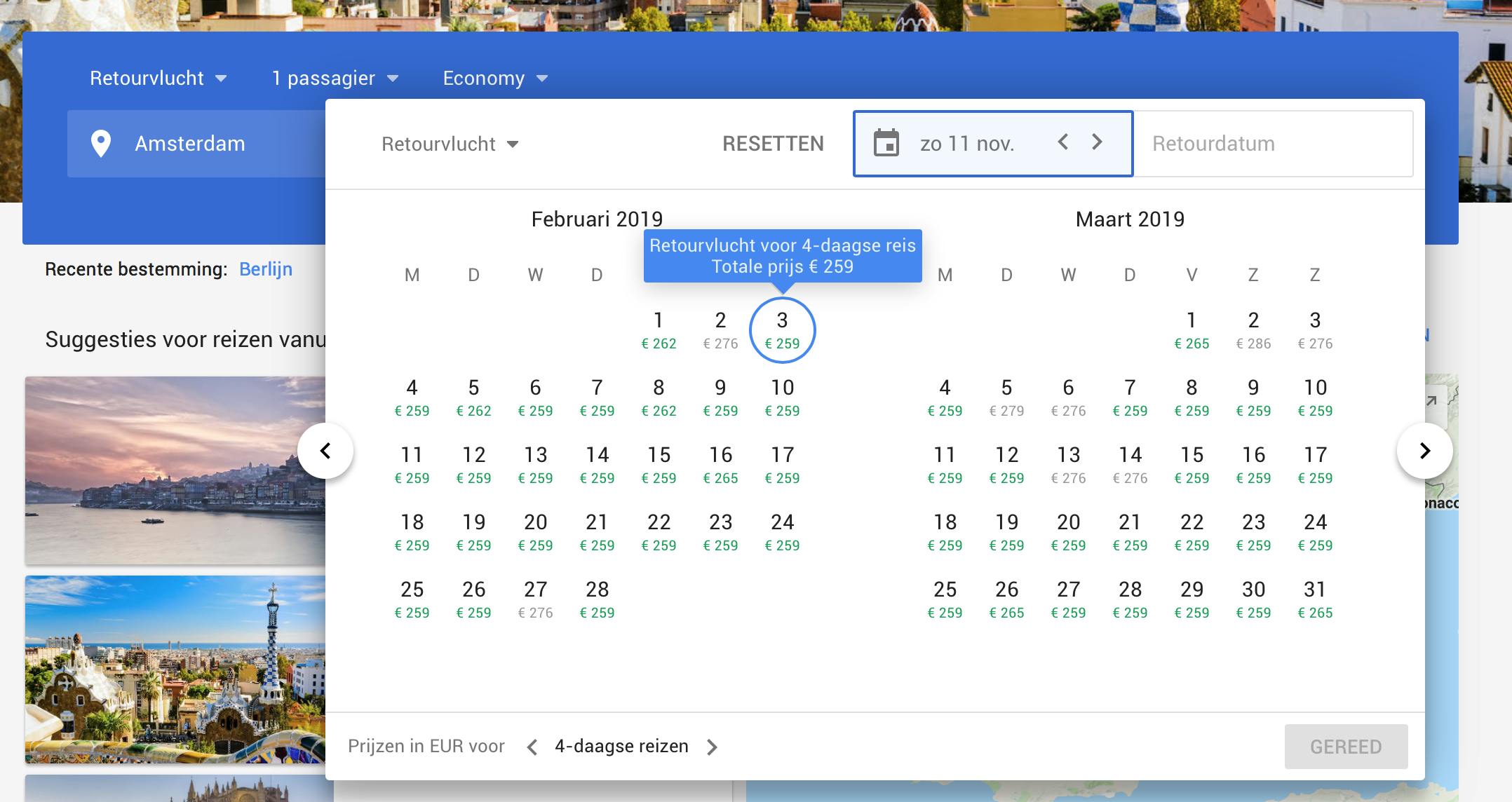
Task: Go to previous departure day arrow
Action: (1063, 142)
